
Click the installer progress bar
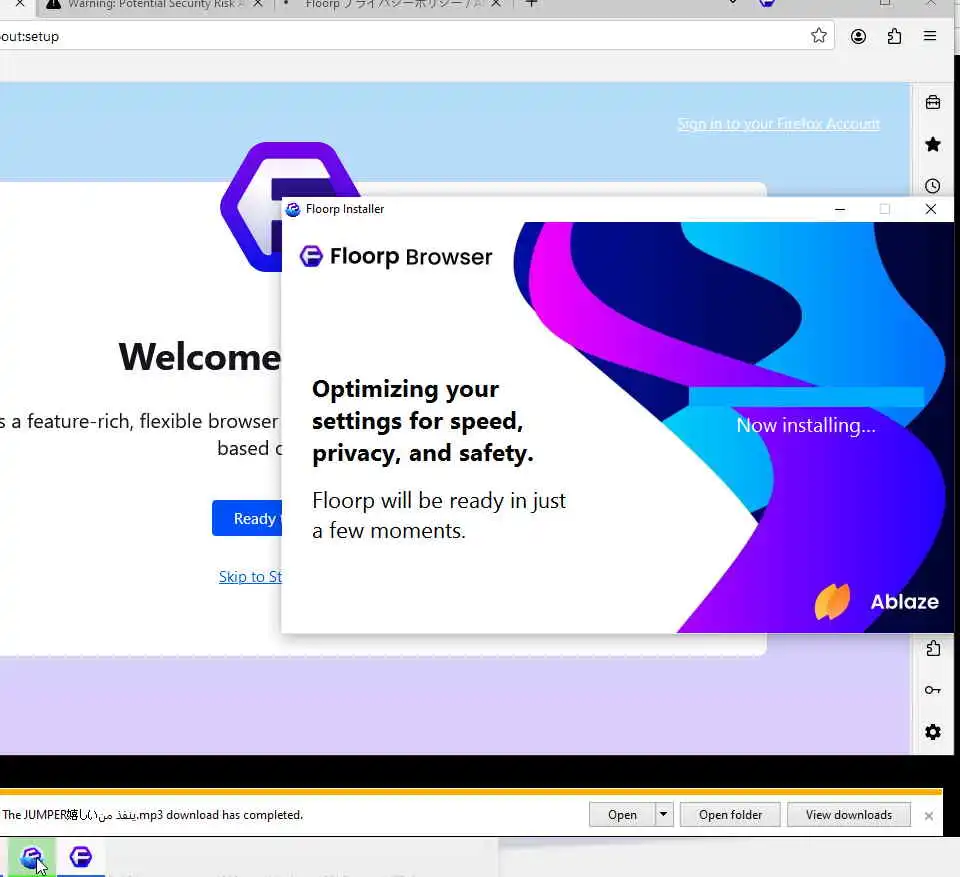point(806,397)
